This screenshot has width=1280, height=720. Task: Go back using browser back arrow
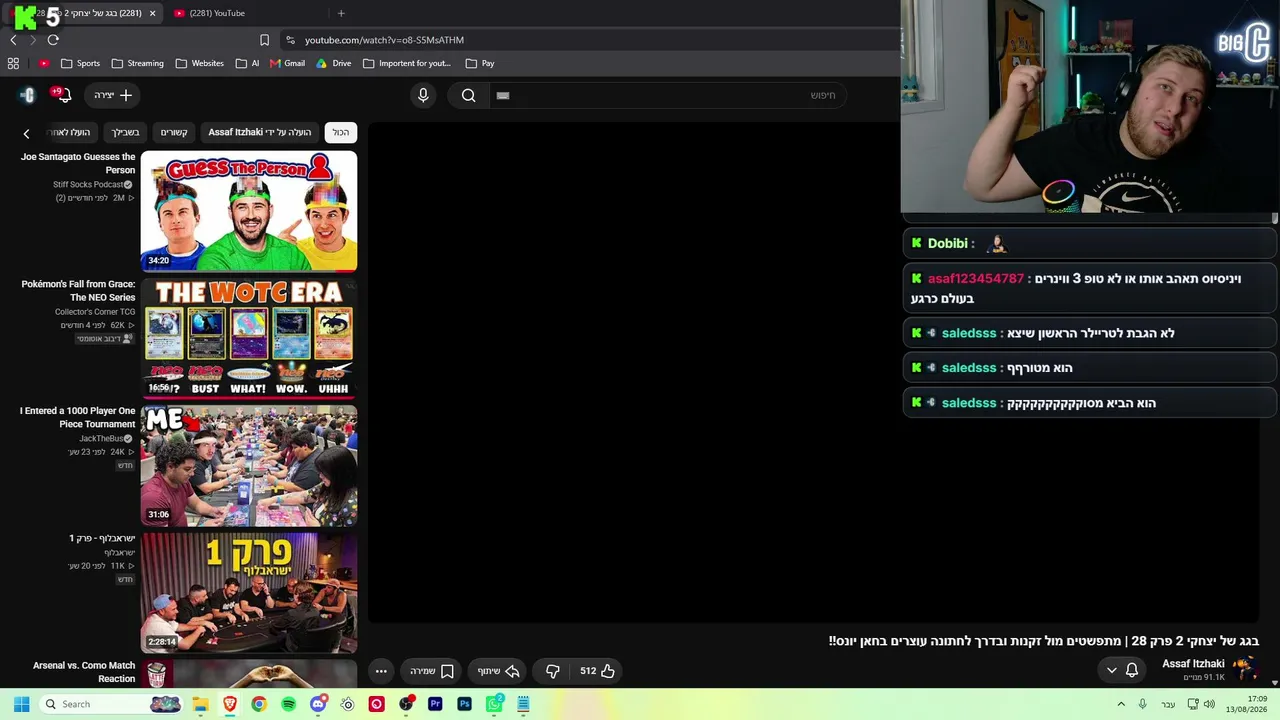click(x=13, y=40)
